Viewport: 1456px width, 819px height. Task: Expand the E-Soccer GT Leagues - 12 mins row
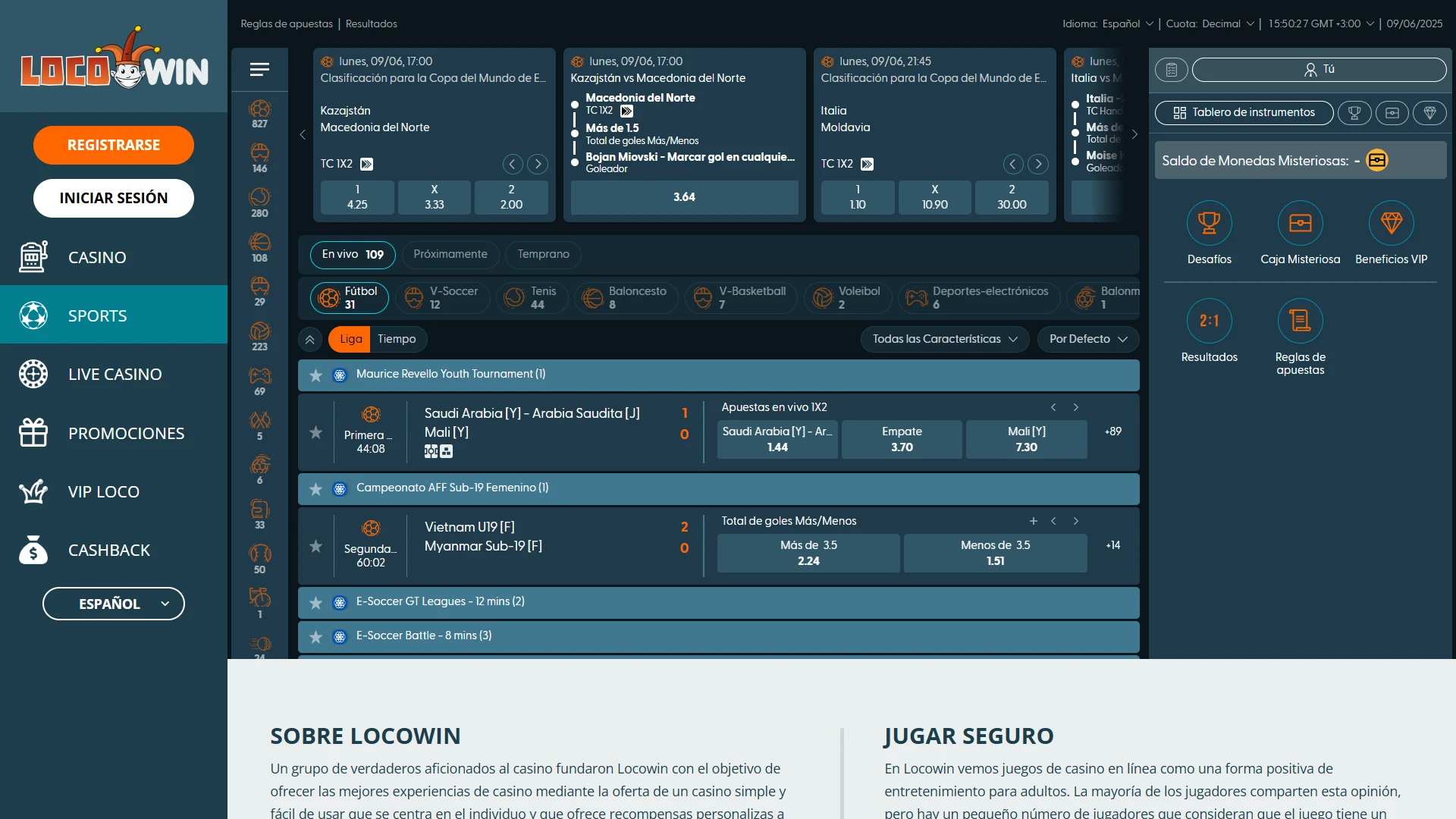pyautogui.click(x=719, y=602)
